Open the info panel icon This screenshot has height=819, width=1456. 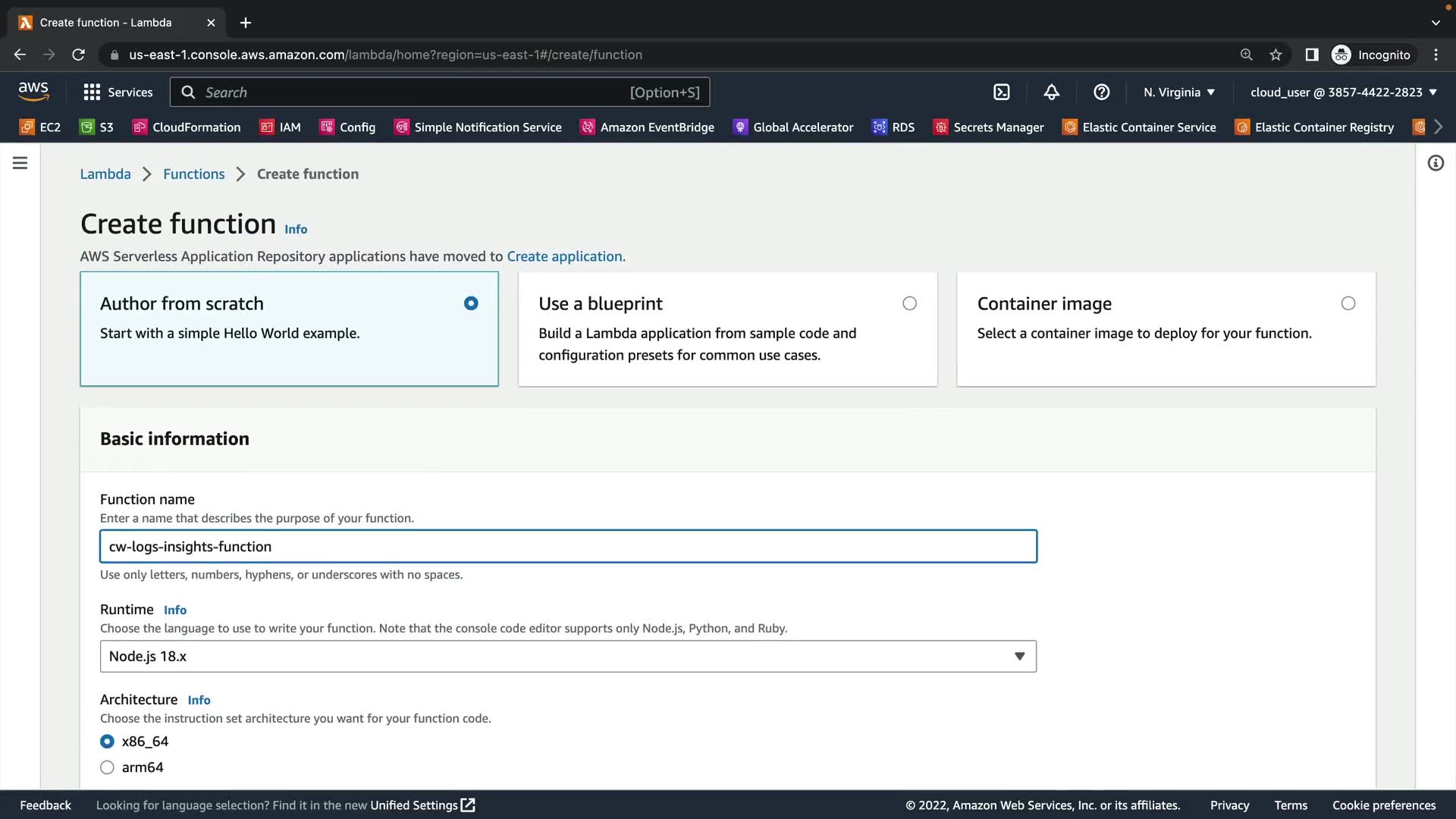1436,163
